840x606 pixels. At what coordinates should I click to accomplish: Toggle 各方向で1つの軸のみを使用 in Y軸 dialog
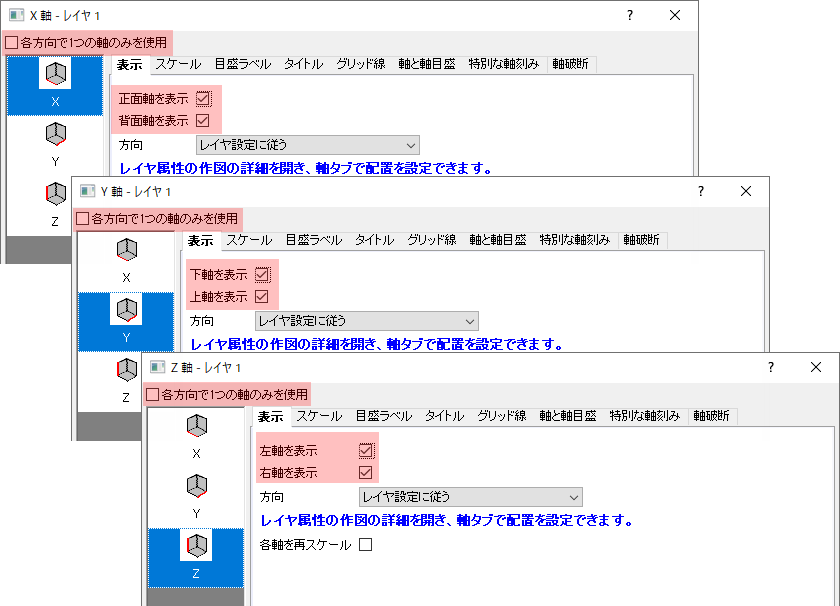[x=82, y=219]
